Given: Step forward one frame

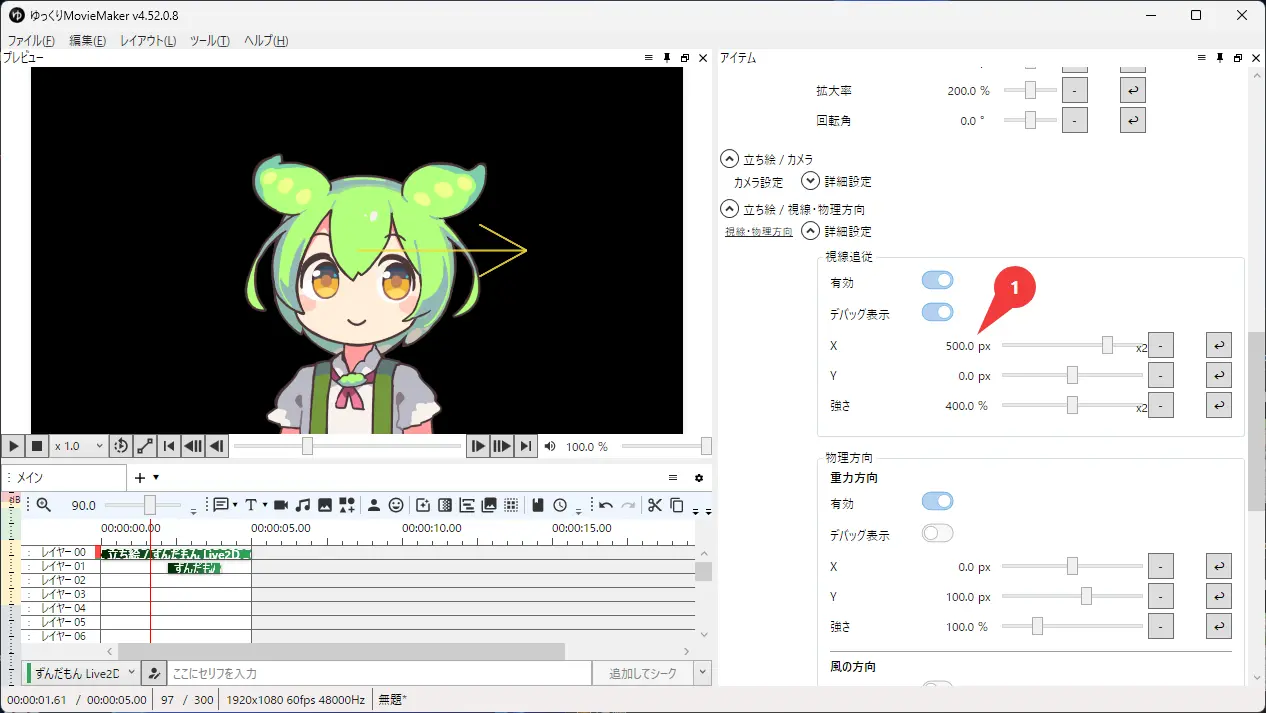Looking at the screenshot, I should click(478, 446).
